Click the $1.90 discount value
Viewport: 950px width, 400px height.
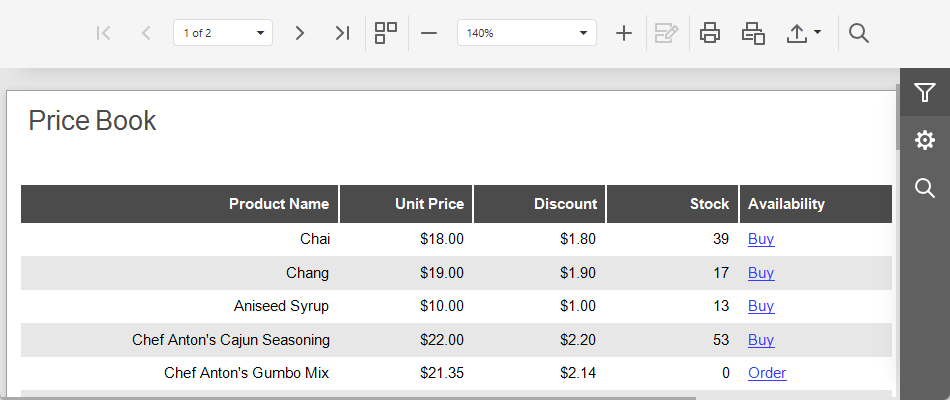(578, 273)
